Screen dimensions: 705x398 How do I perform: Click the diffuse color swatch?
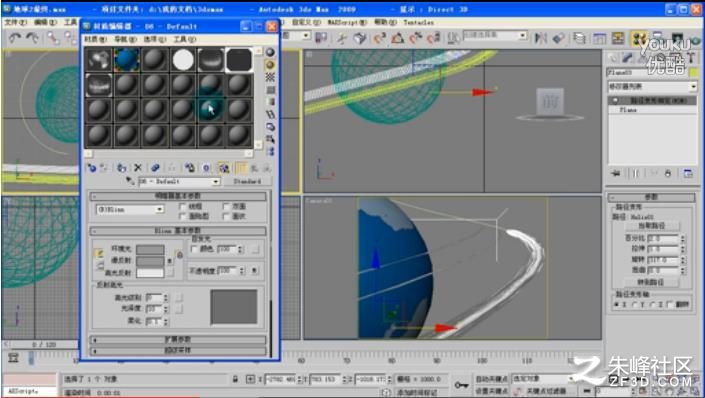point(150,261)
